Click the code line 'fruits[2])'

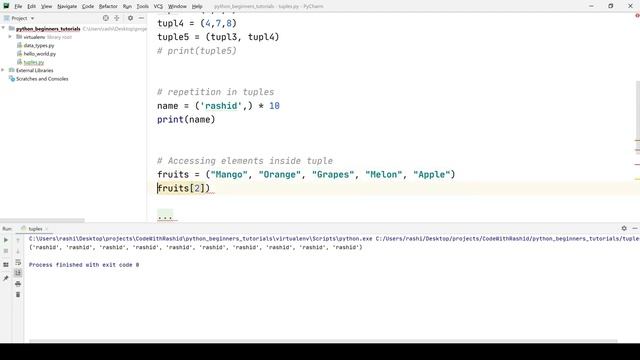(183, 188)
